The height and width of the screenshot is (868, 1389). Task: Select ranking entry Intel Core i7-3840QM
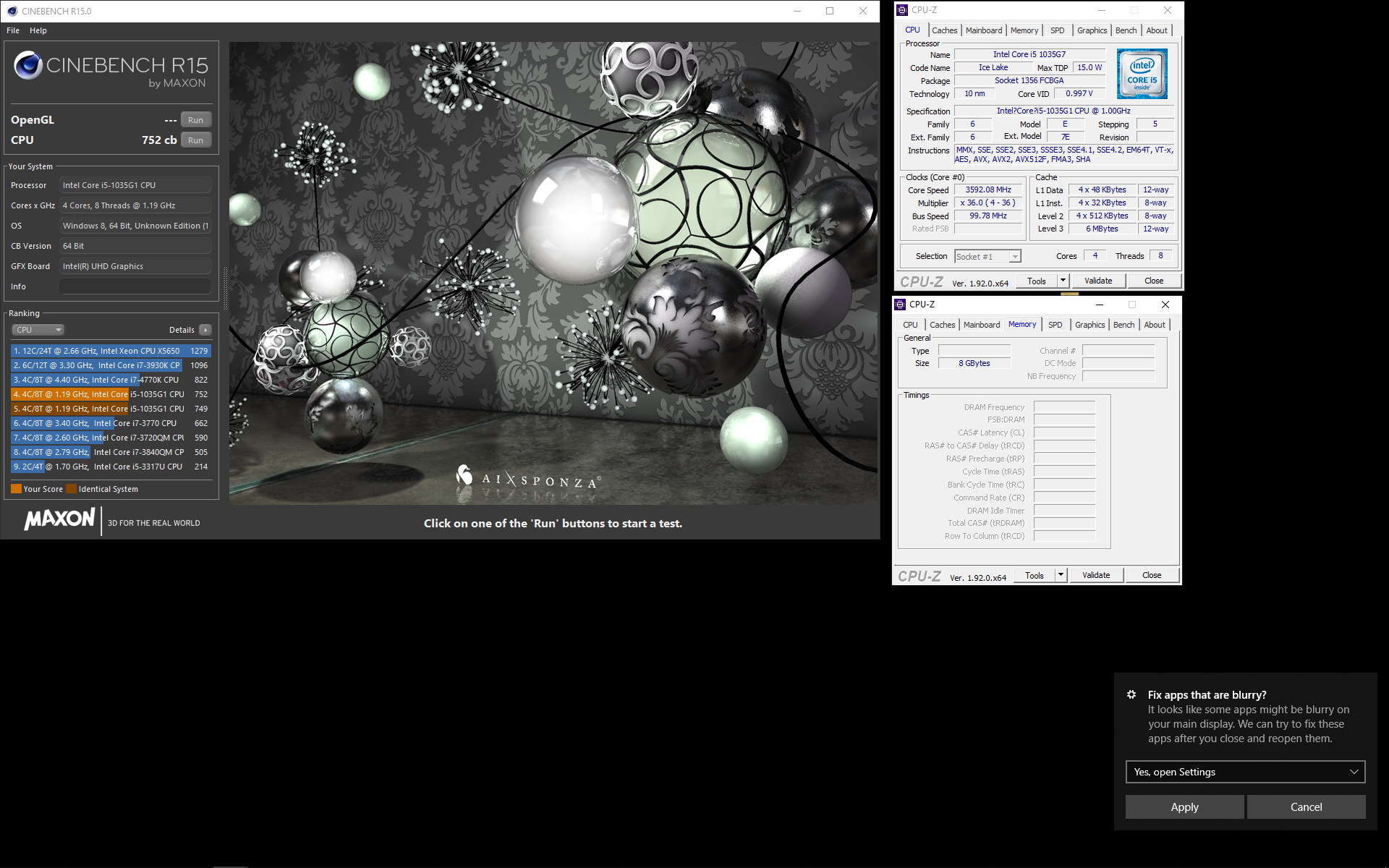click(111, 452)
